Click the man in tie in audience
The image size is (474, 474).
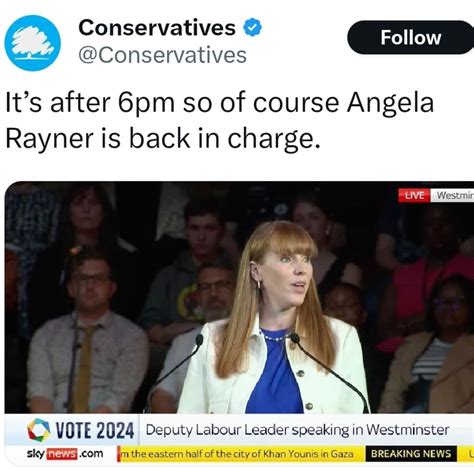tap(87, 333)
